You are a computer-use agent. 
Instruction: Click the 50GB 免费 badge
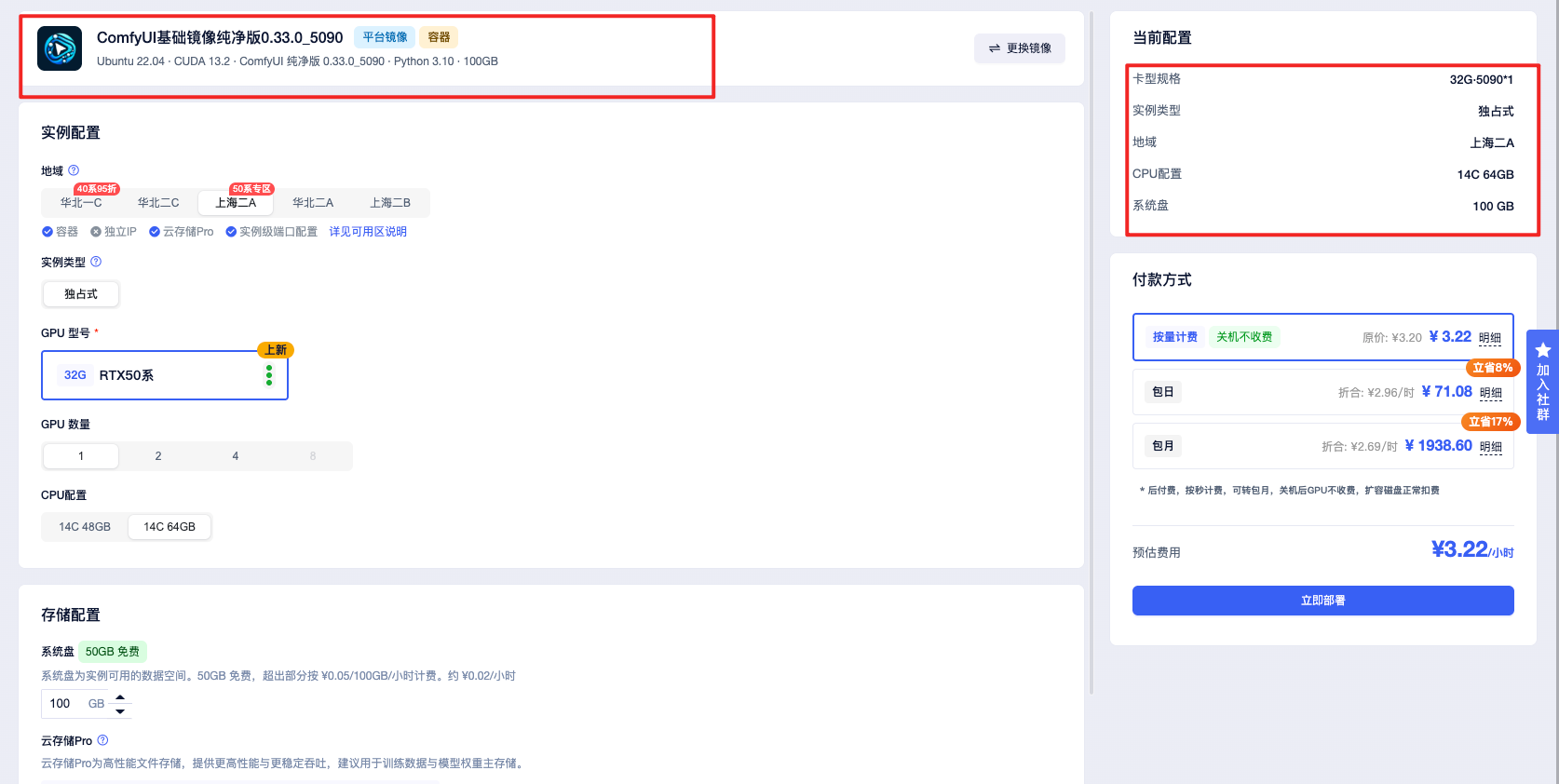(x=113, y=652)
